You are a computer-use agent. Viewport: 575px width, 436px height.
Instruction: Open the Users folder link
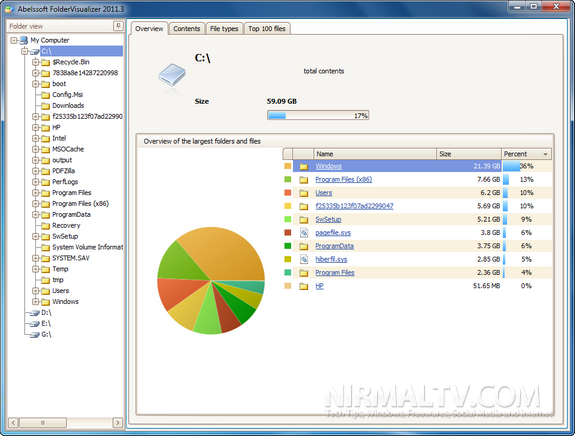coord(324,193)
